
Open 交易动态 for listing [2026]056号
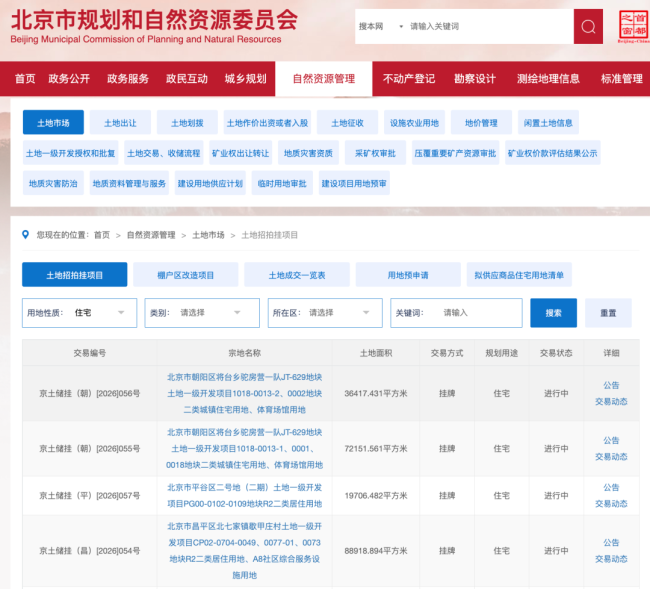coord(611,401)
